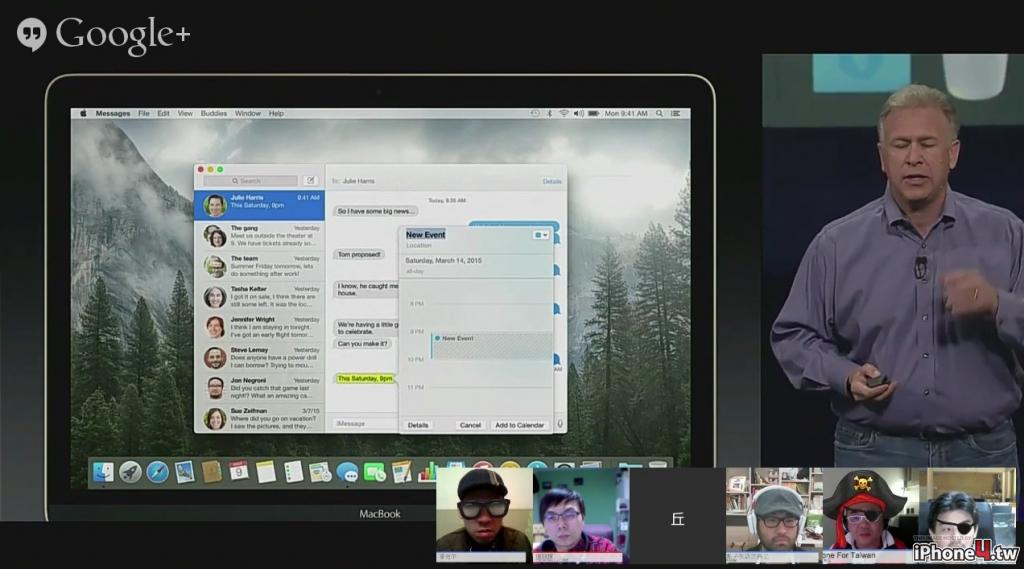The image size is (1024, 569).
Task: Select participant wearing black cap and glasses
Action: 484,515
